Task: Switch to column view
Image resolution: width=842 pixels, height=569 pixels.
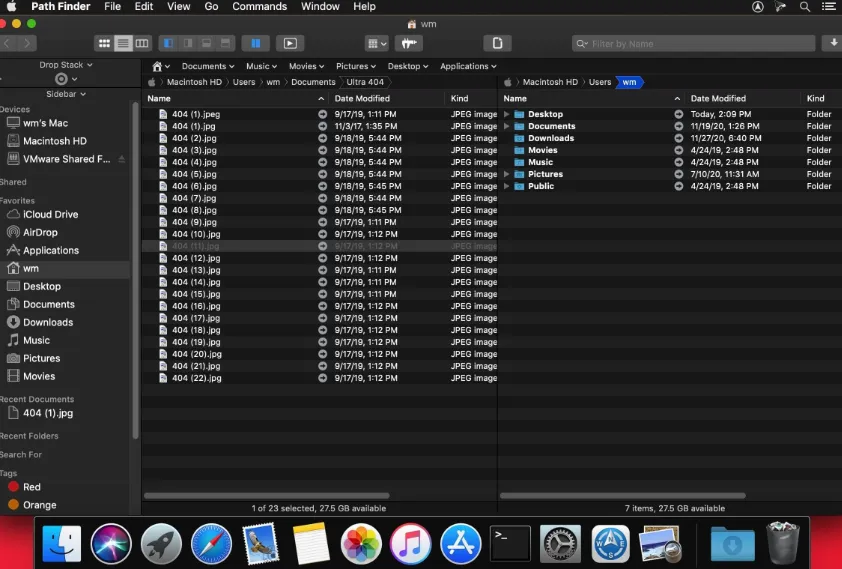Action: coord(142,43)
